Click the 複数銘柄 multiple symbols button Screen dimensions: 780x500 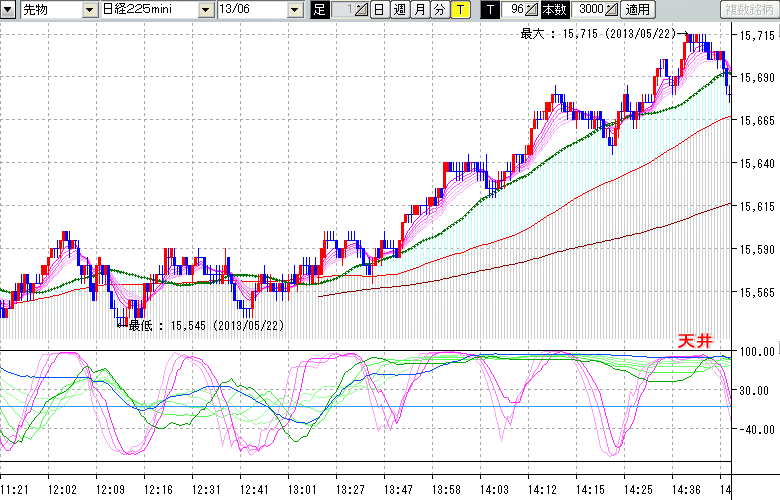tap(748, 10)
